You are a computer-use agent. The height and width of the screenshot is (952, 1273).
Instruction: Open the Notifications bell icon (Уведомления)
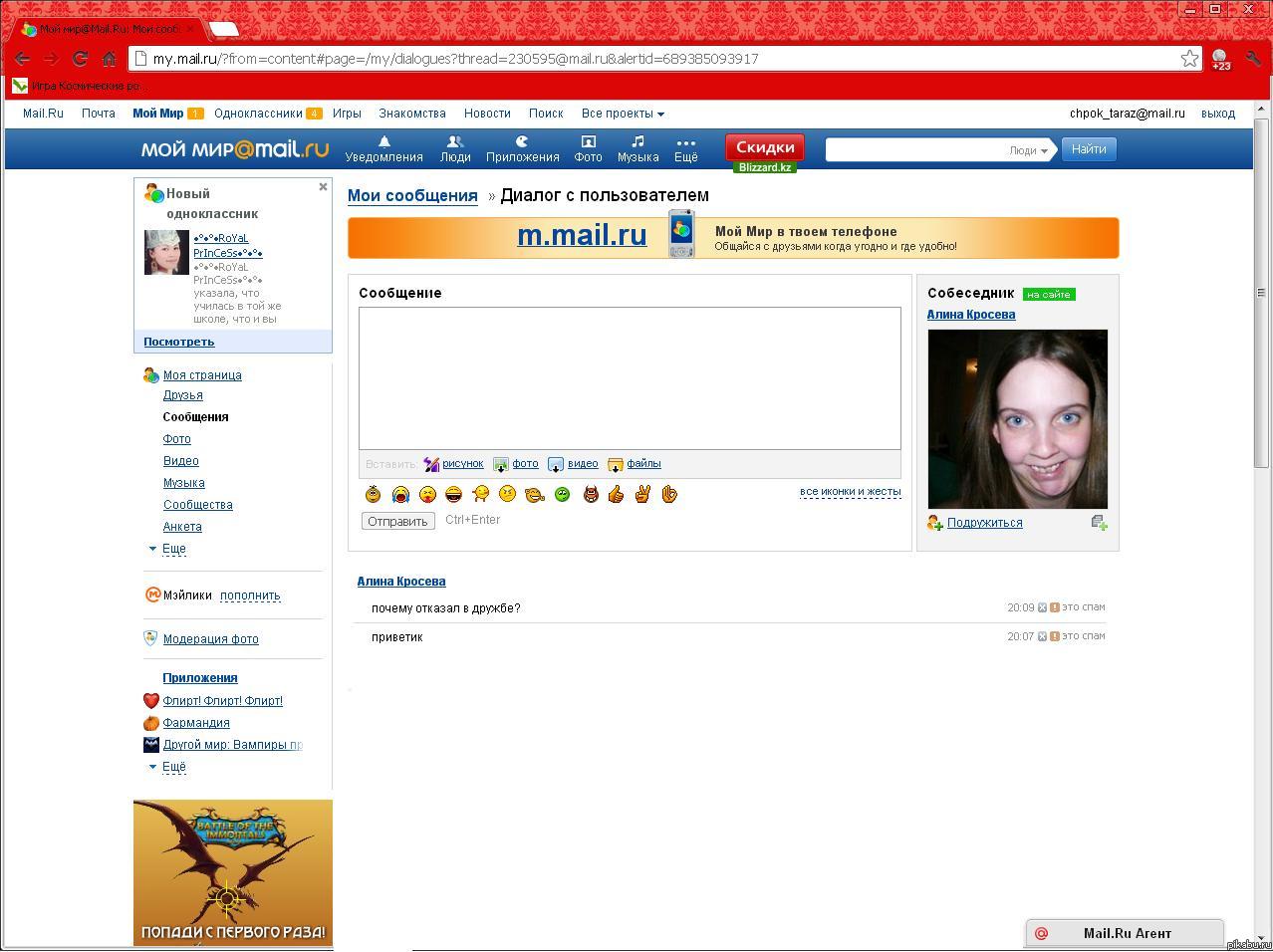point(383,142)
